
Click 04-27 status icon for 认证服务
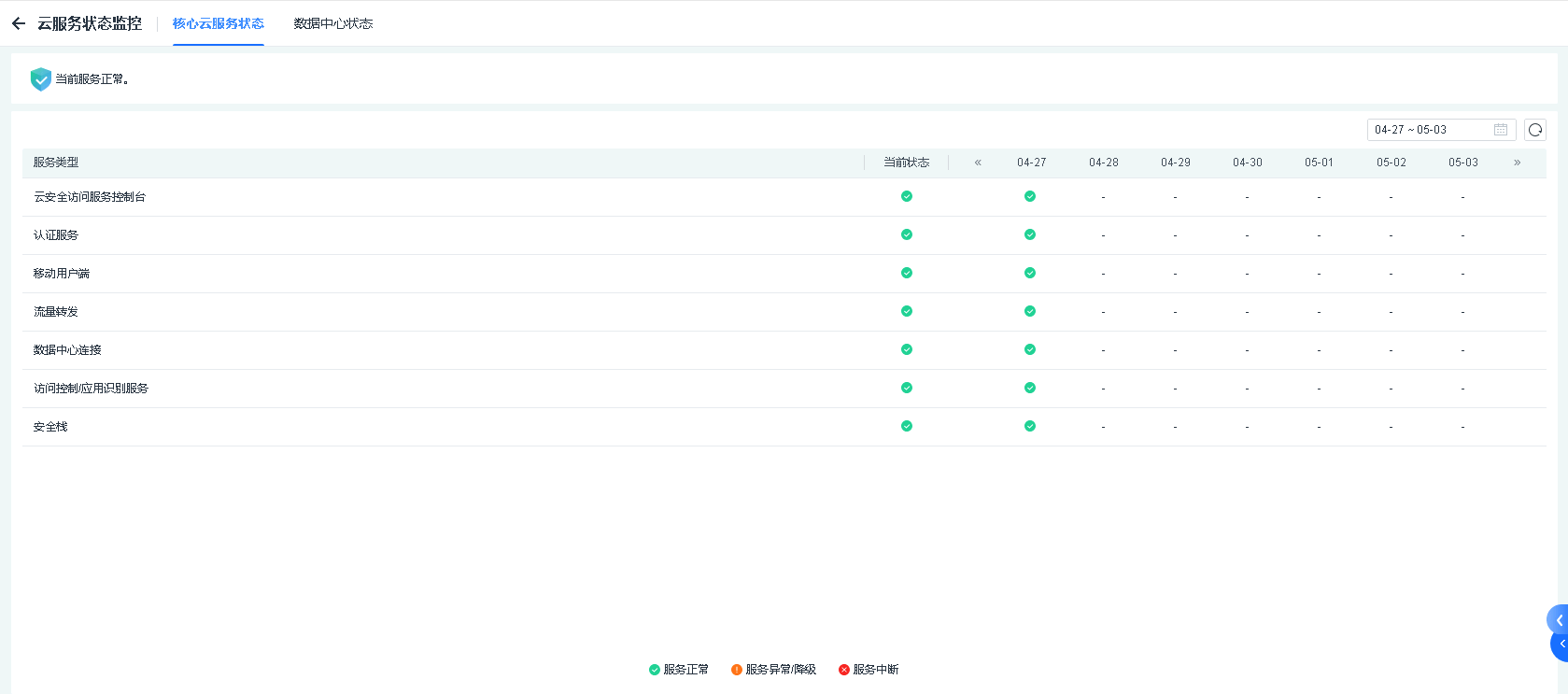pyautogui.click(x=1029, y=234)
